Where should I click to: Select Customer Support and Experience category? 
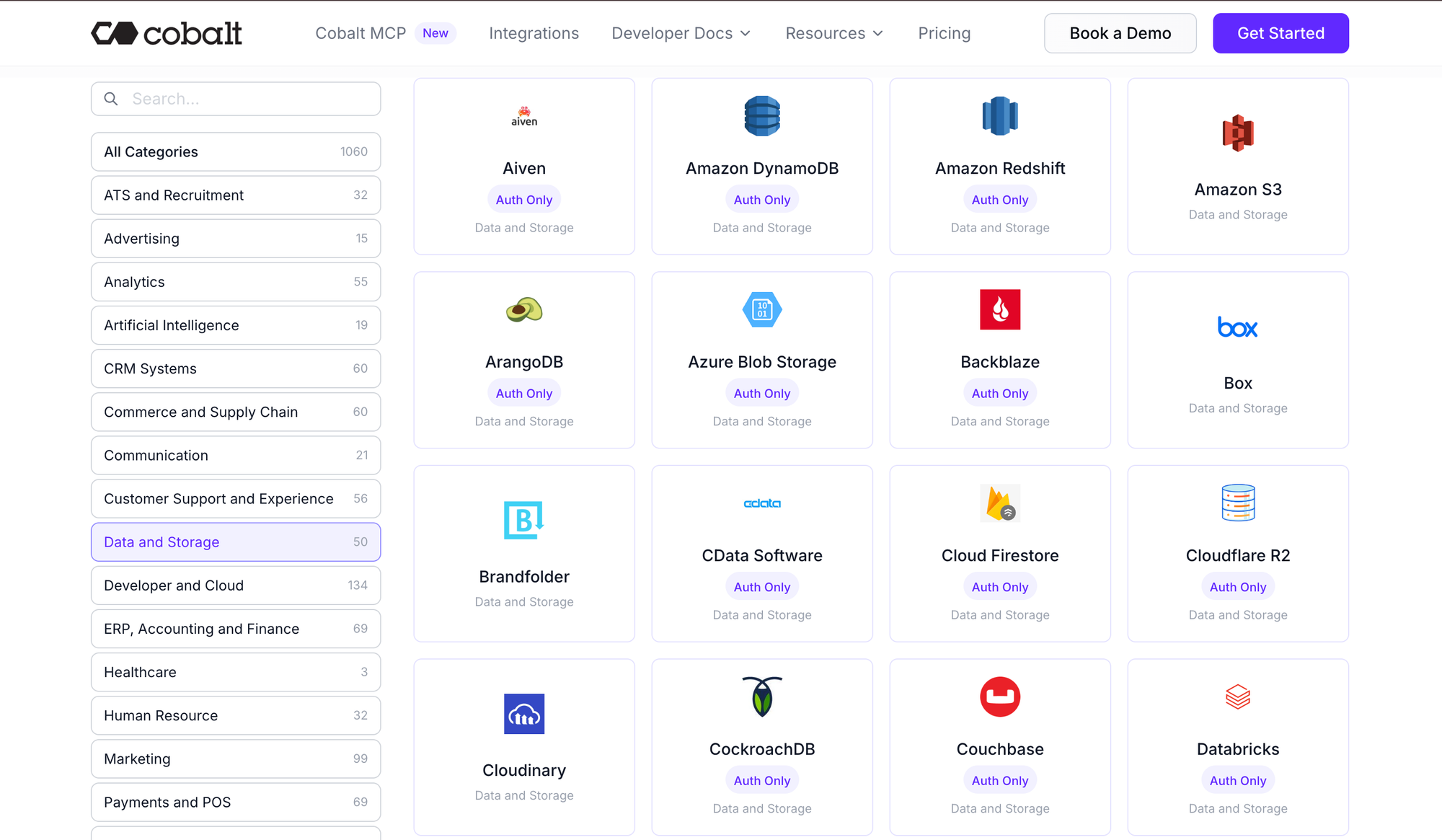pos(236,498)
